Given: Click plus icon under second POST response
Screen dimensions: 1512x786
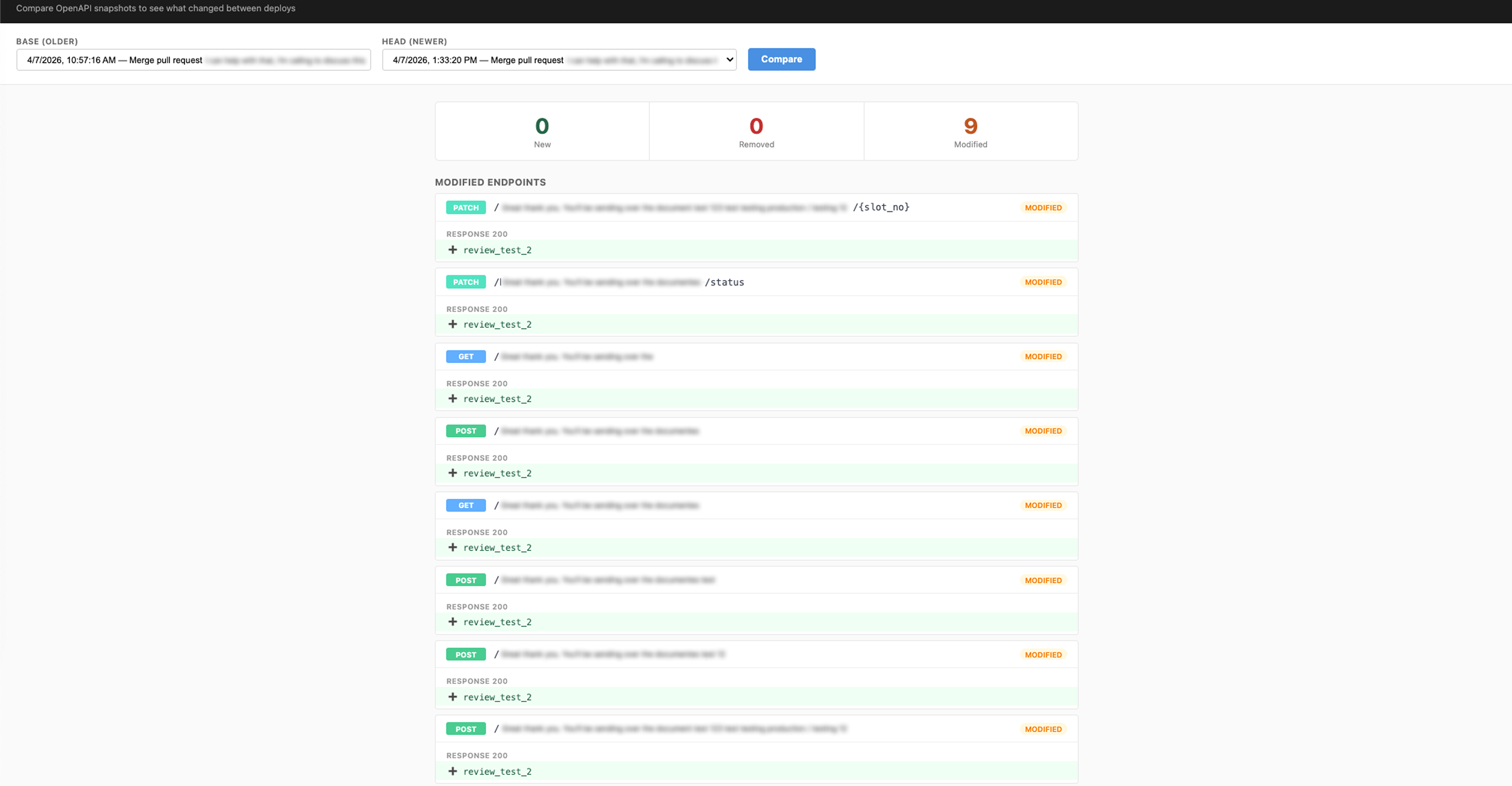Looking at the screenshot, I should coord(452,622).
